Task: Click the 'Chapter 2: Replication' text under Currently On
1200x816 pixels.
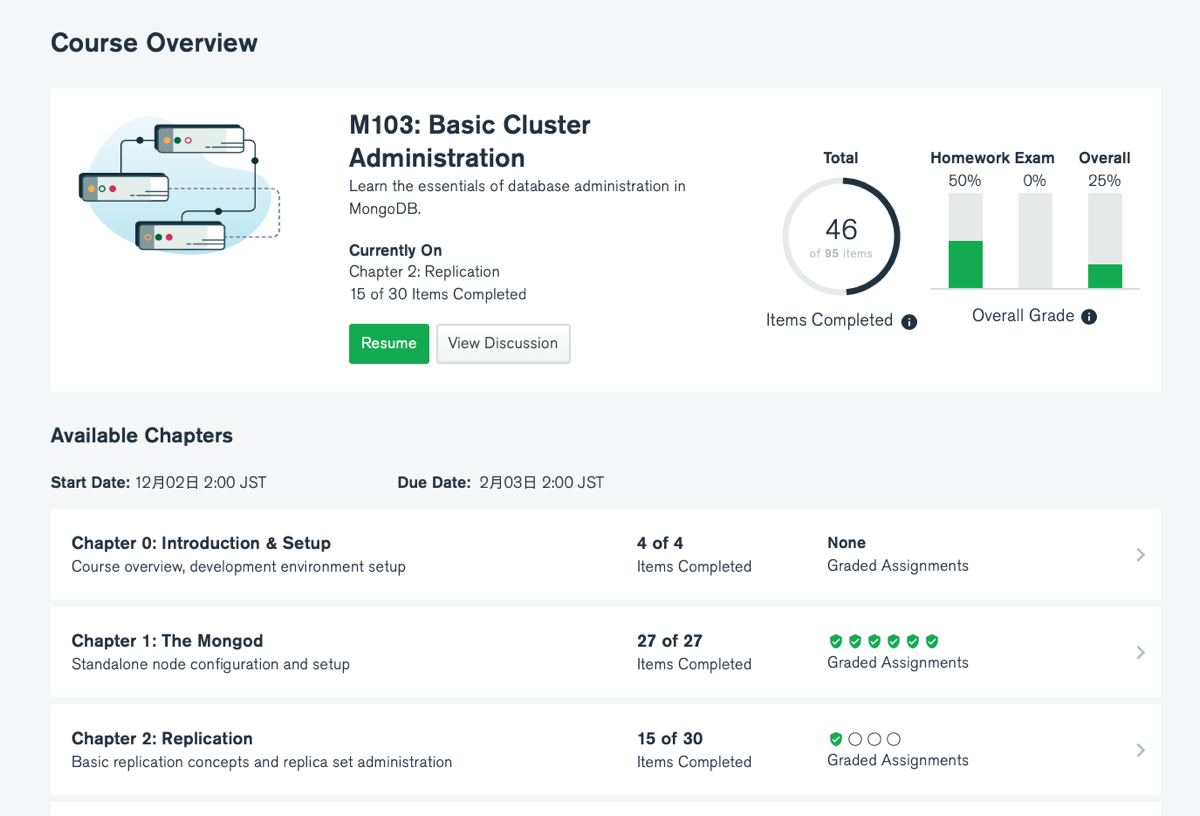Action: (x=424, y=272)
